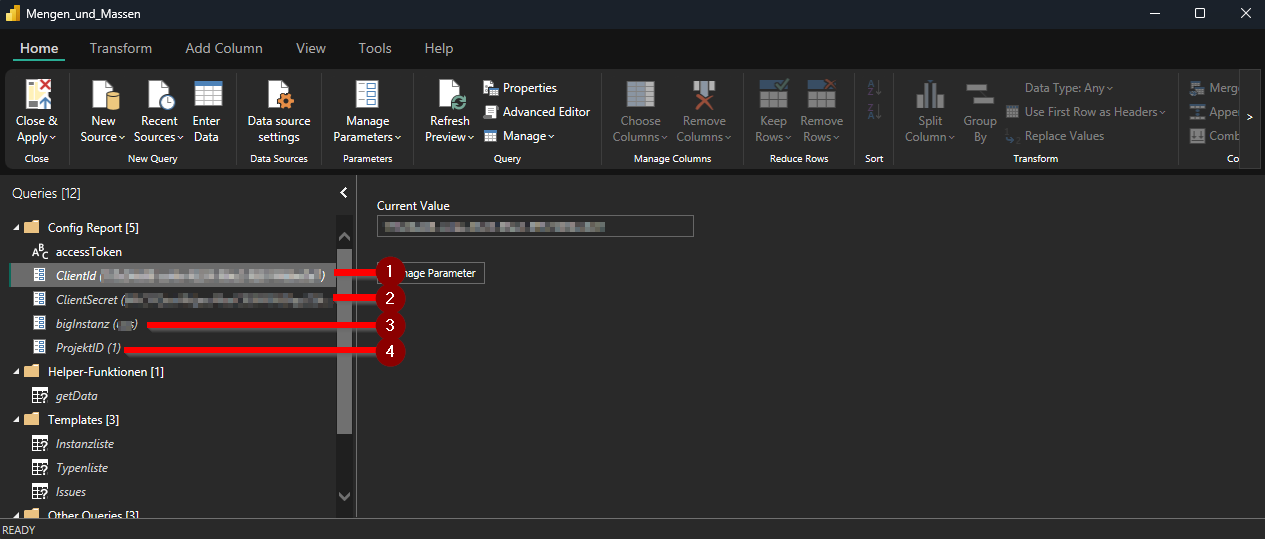Click the Refresh Preview icon

point(450,94)
